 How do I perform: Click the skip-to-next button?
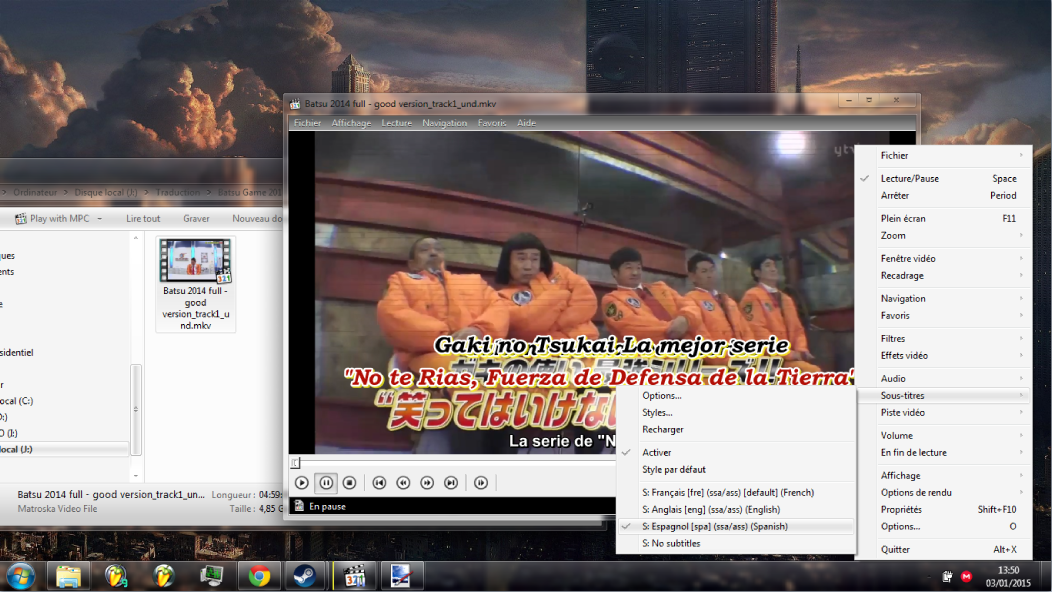pos(451,483)
